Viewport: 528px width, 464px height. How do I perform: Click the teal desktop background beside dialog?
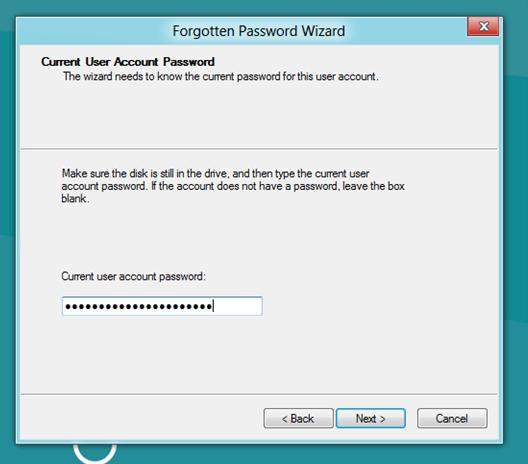click(x=515, y=236)
